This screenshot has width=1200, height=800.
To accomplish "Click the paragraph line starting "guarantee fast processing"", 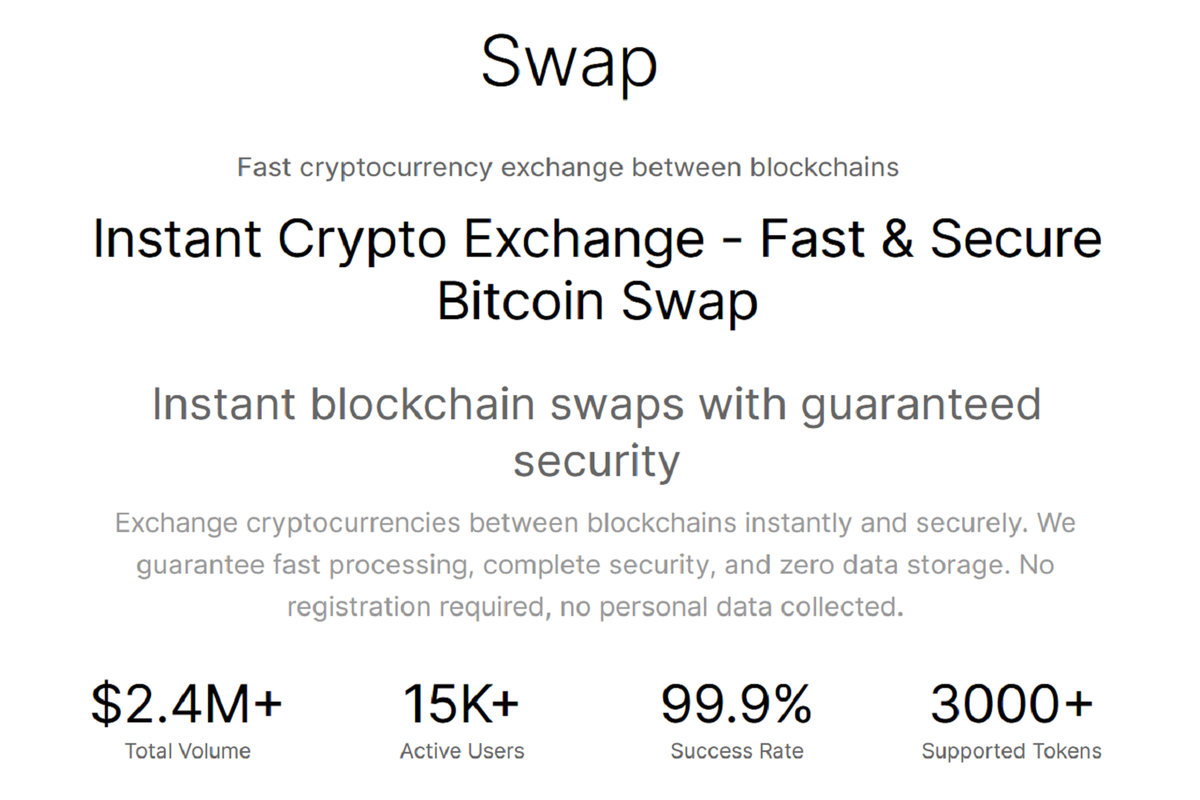I will [595, 565].
